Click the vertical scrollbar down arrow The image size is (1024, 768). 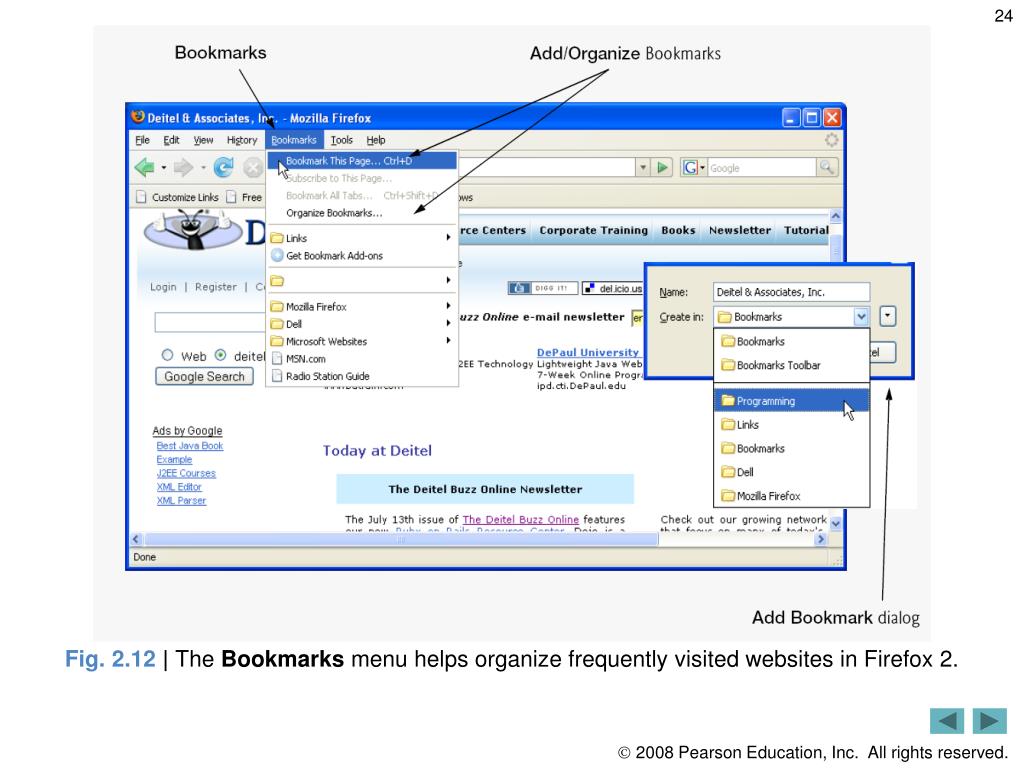[x=836, y=524]
